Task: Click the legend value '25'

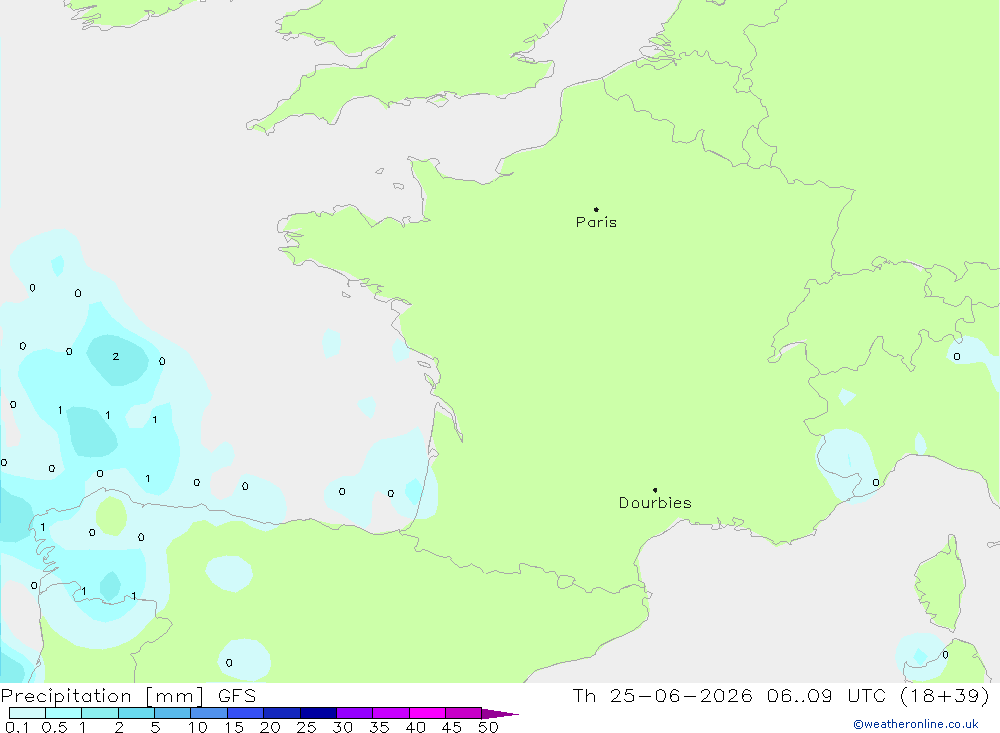Action: [x=306, y=727]
